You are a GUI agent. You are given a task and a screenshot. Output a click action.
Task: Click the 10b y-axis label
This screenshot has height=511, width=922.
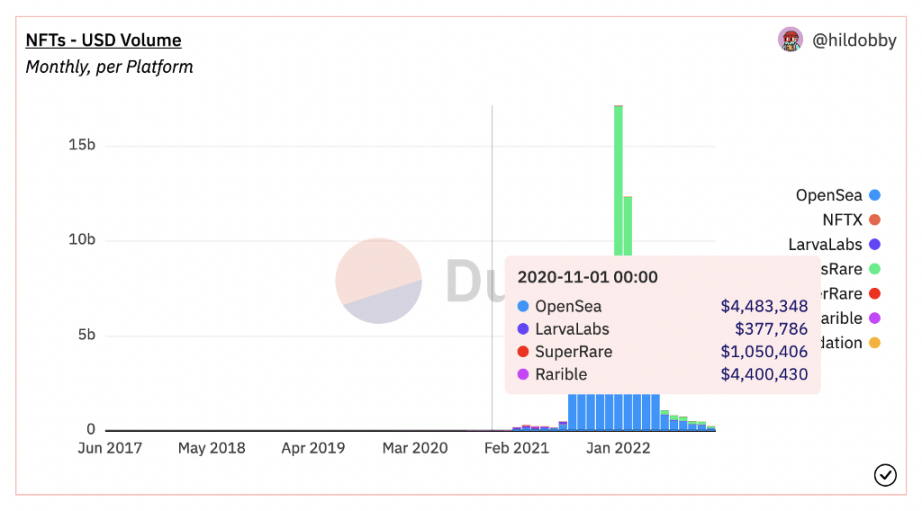(82, 239)
